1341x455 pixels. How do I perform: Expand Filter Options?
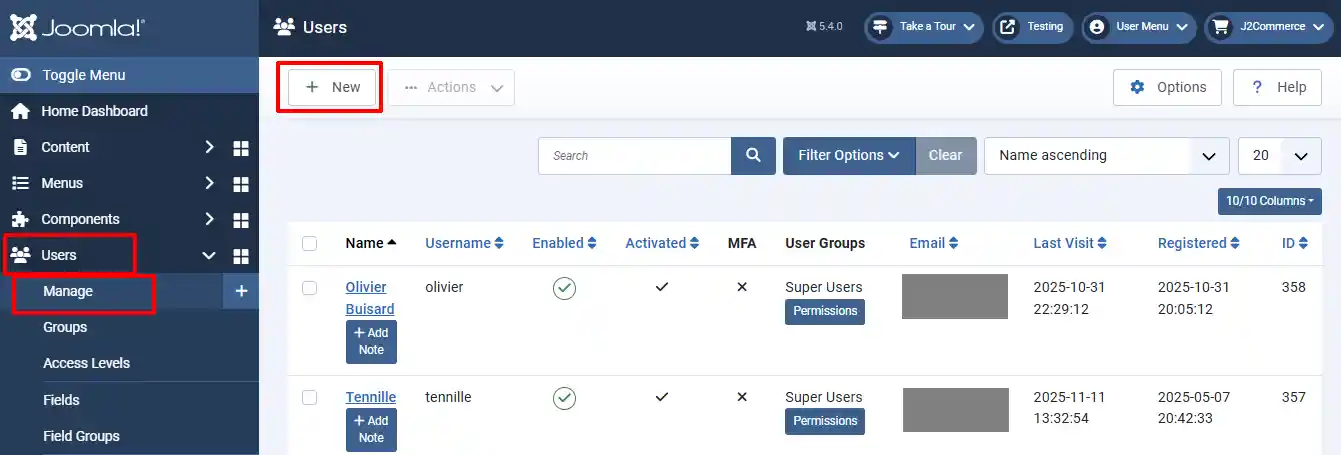849,155
